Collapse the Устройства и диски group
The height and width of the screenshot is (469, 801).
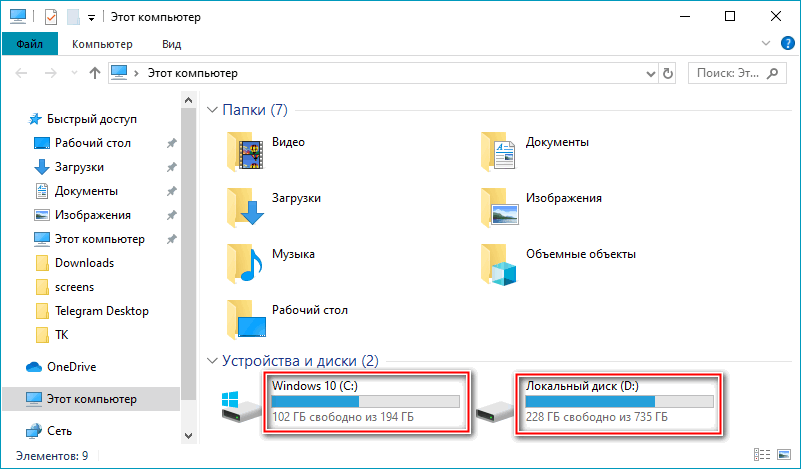point(212,361)
